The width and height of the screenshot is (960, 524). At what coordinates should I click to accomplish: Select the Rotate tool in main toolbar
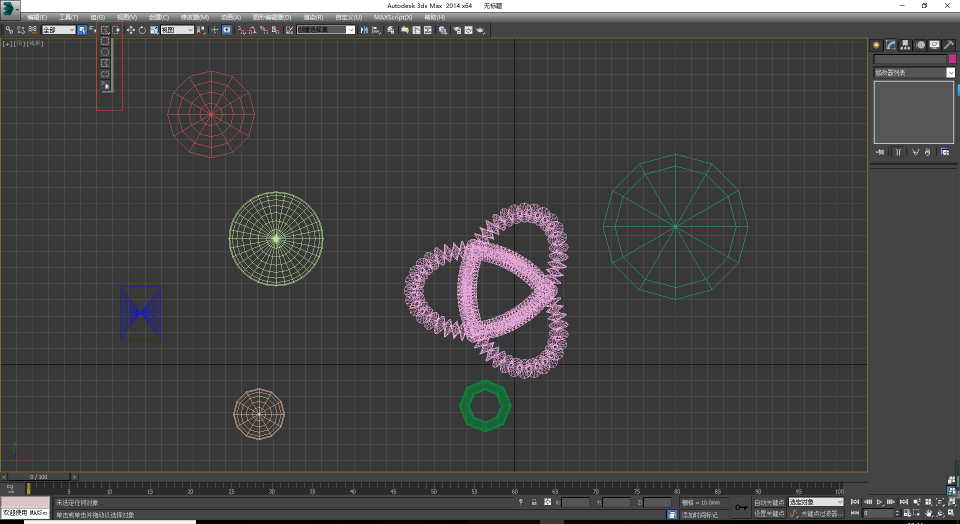141,30
